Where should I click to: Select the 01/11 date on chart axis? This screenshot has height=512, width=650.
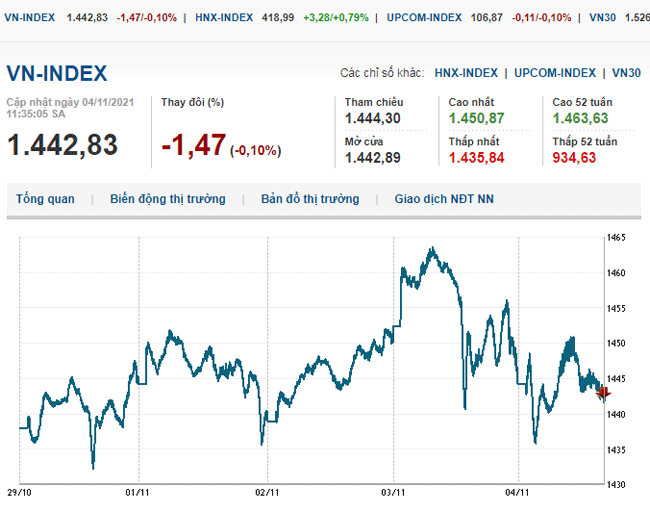137,493
